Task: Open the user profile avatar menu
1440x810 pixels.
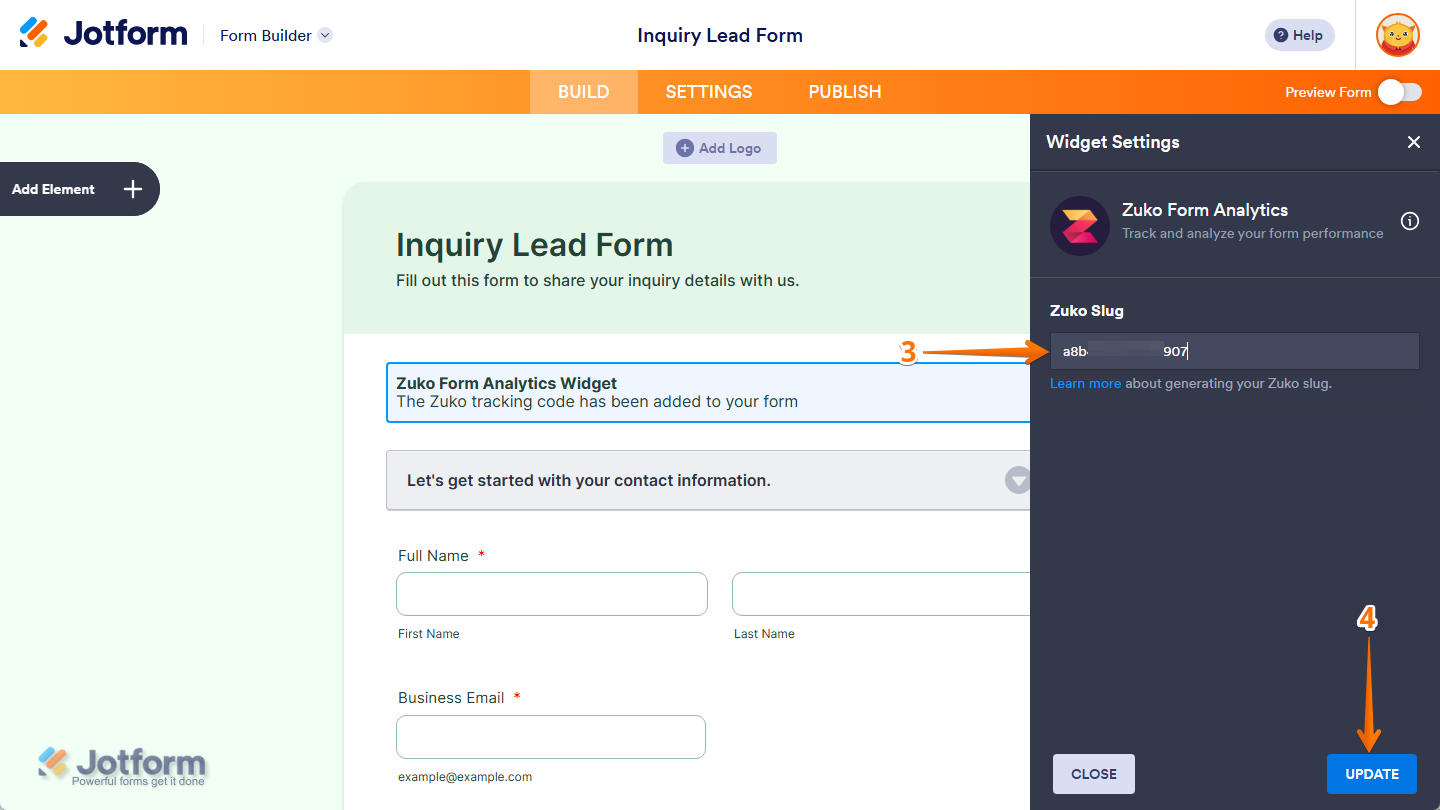Action: [x=1397, y=35]
